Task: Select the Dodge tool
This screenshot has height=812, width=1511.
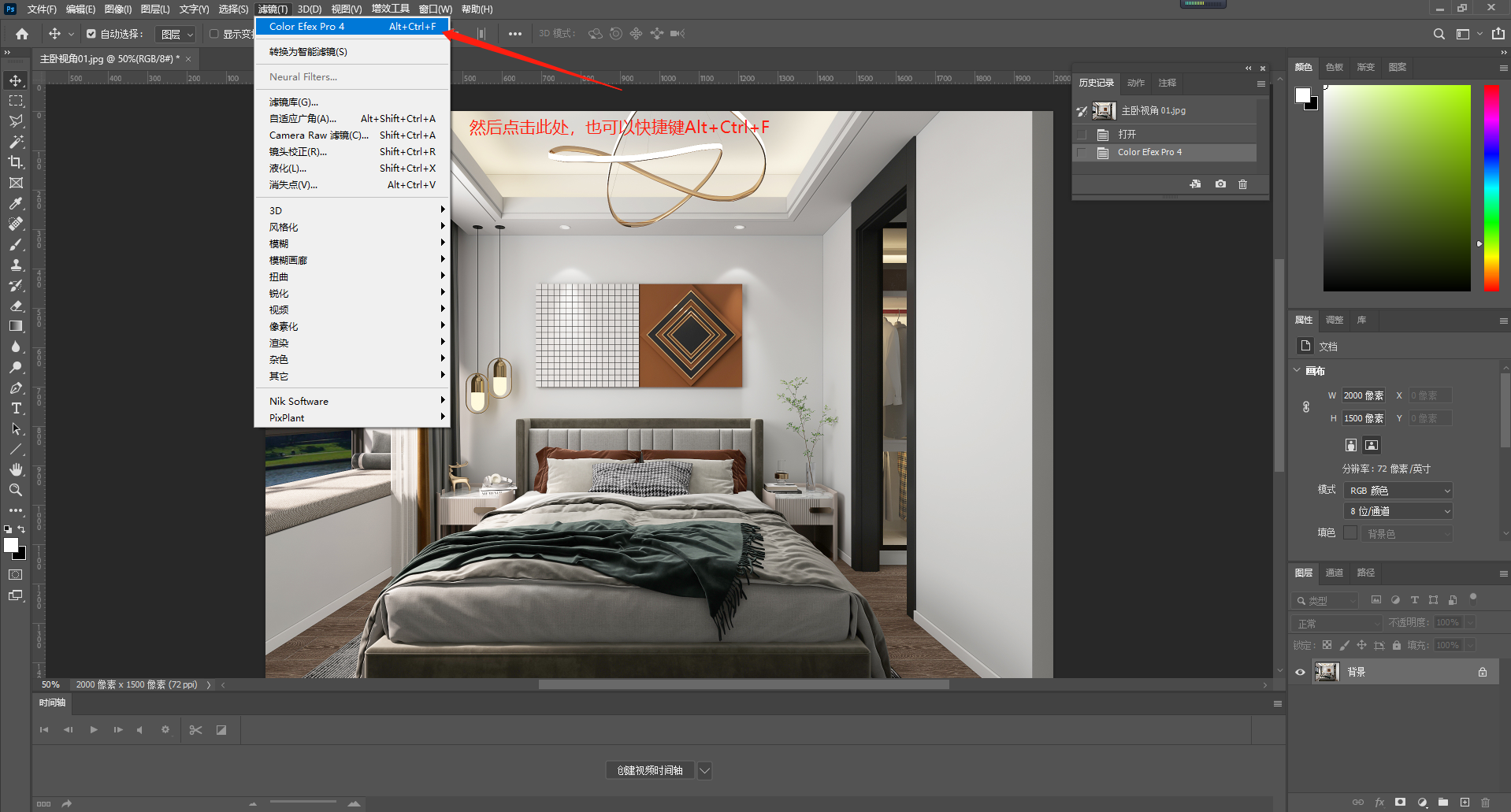Action: [x=16, y=367]
